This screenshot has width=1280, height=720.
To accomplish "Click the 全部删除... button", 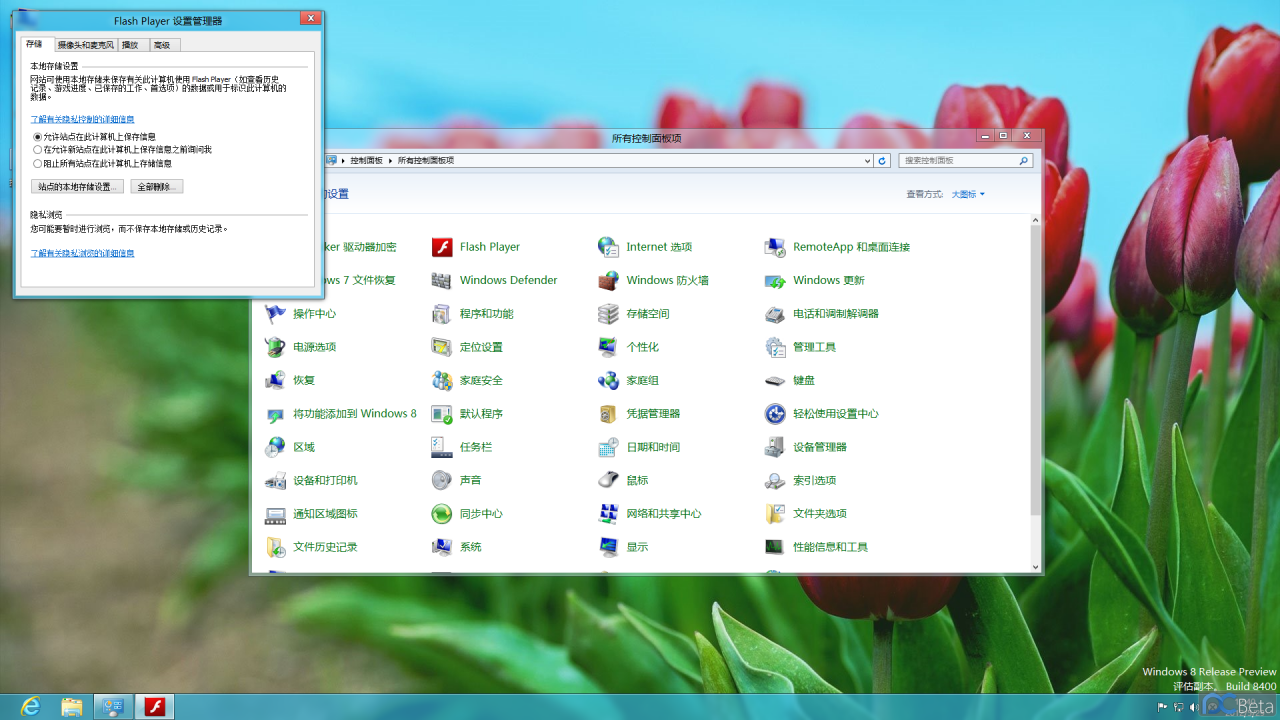I will pyautogui.click(x=157, y=187).
